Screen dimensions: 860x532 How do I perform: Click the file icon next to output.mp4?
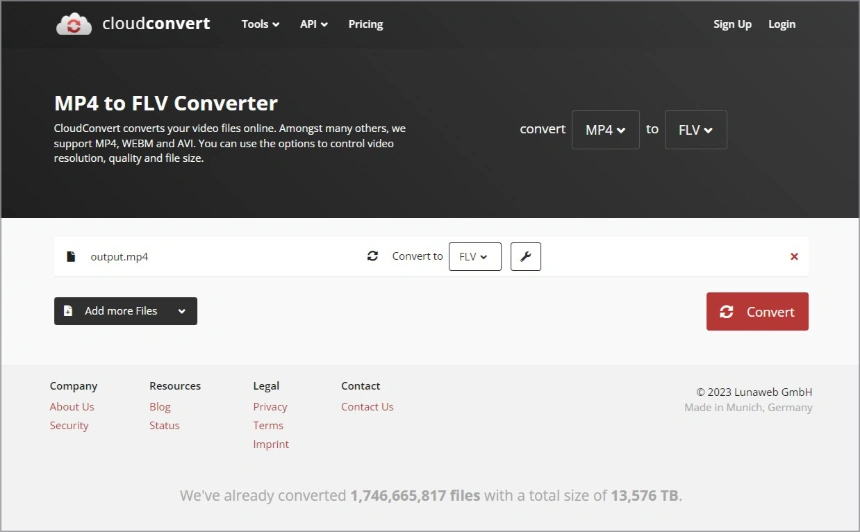71,256
